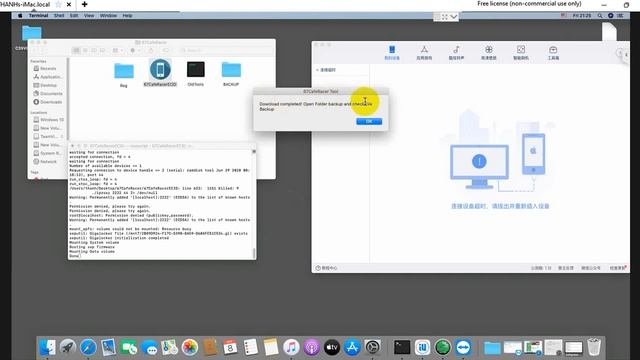This screenshot has height=360, width=640.
Task: Open the View menu
Action: (89, 16)
